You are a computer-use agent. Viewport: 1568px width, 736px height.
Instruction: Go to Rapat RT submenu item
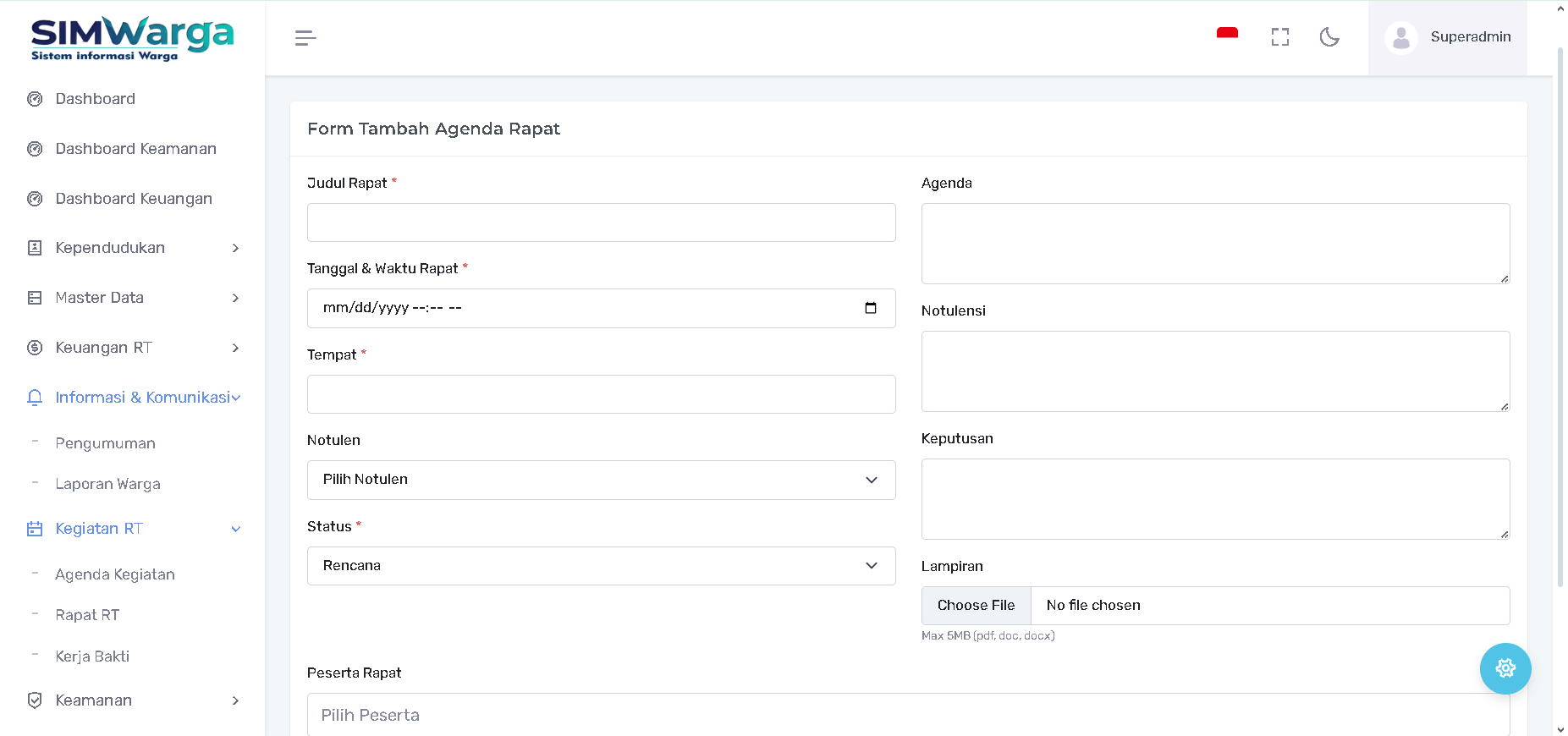pos(87,615)
